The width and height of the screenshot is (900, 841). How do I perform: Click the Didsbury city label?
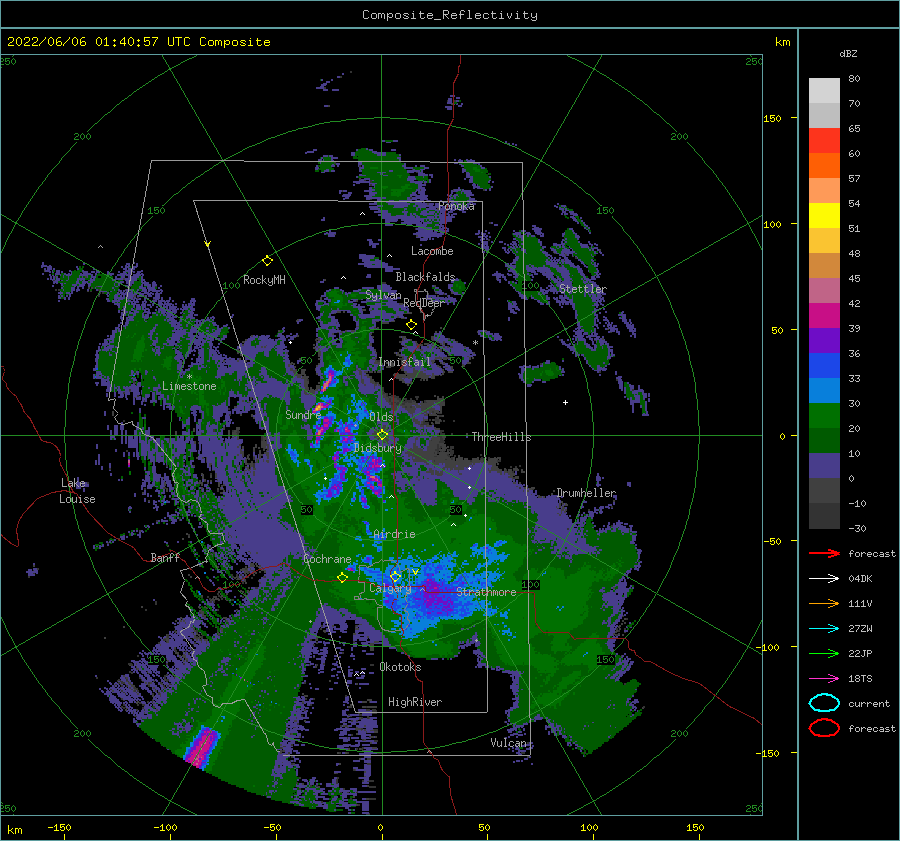(378, 448)
